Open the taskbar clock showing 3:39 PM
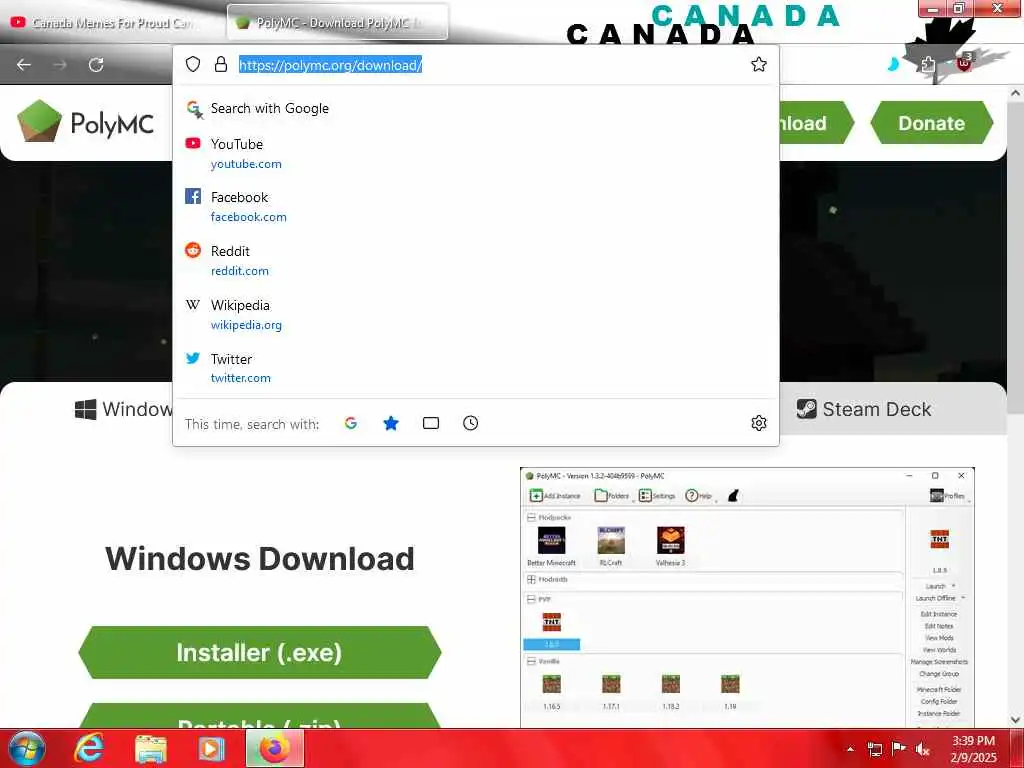Image resolution: width=1024 pixels, height=768 pixels. pos(973,749)
